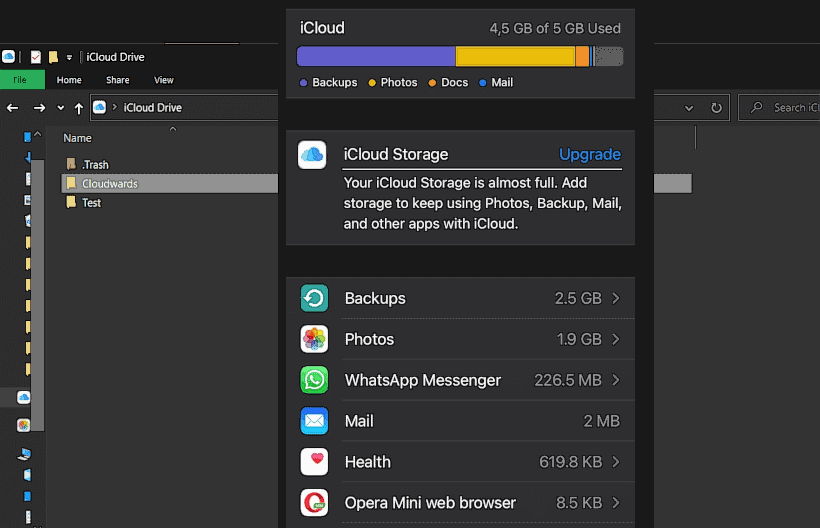Expand the Photos 1.9 GB chevron
The height and width of the screenshot is (528, 820).
click(x=616, y=339)
